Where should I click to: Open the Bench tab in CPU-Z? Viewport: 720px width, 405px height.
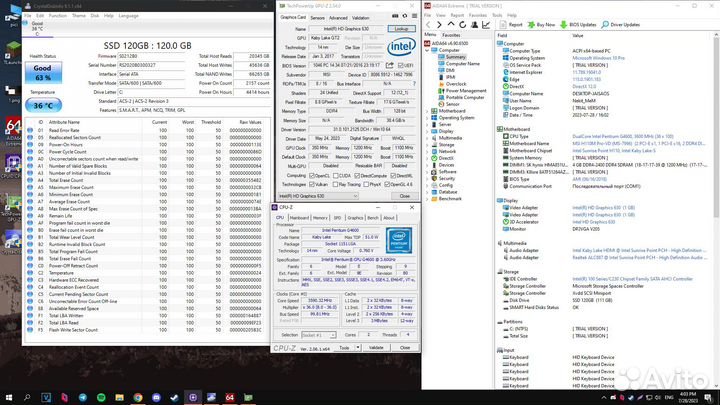pyautogui.click(x=373, y=218)
